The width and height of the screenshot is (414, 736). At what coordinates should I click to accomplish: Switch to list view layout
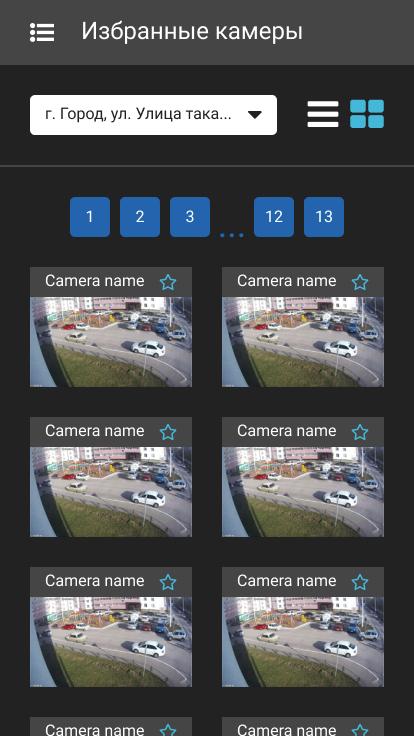click(323, 114)
